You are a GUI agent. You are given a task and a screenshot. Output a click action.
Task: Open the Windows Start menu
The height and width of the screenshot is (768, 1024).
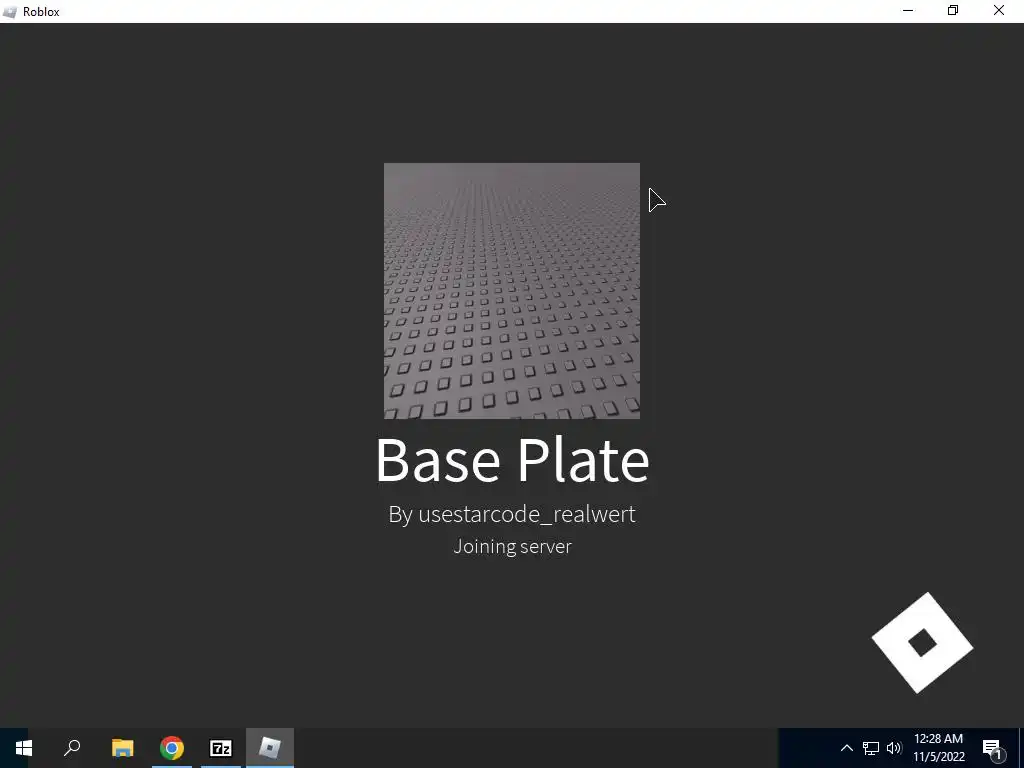pos(24,748)
